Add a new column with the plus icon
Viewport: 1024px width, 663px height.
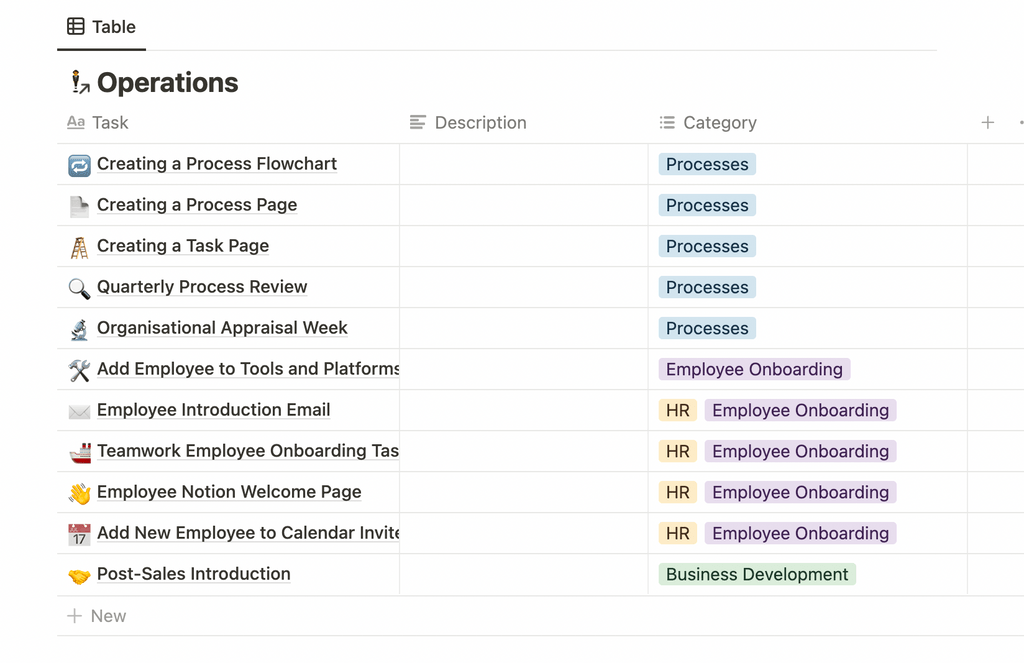click(987, 123)
